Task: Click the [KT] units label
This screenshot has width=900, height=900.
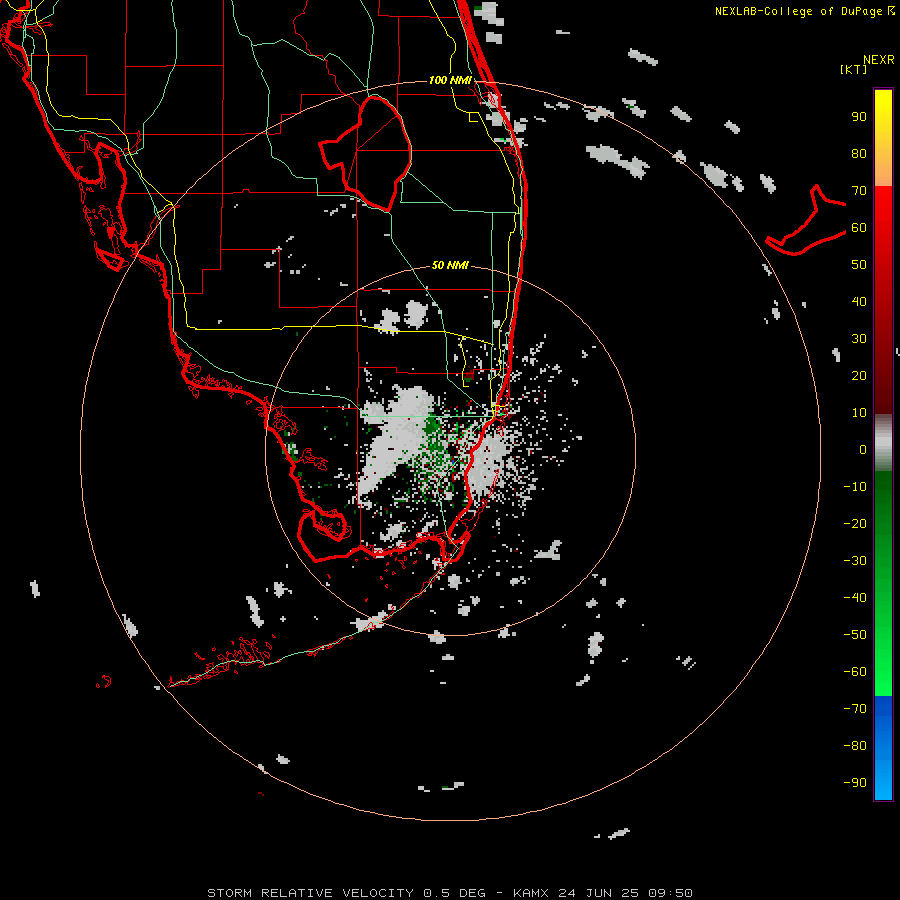Action: coord(854,69)
